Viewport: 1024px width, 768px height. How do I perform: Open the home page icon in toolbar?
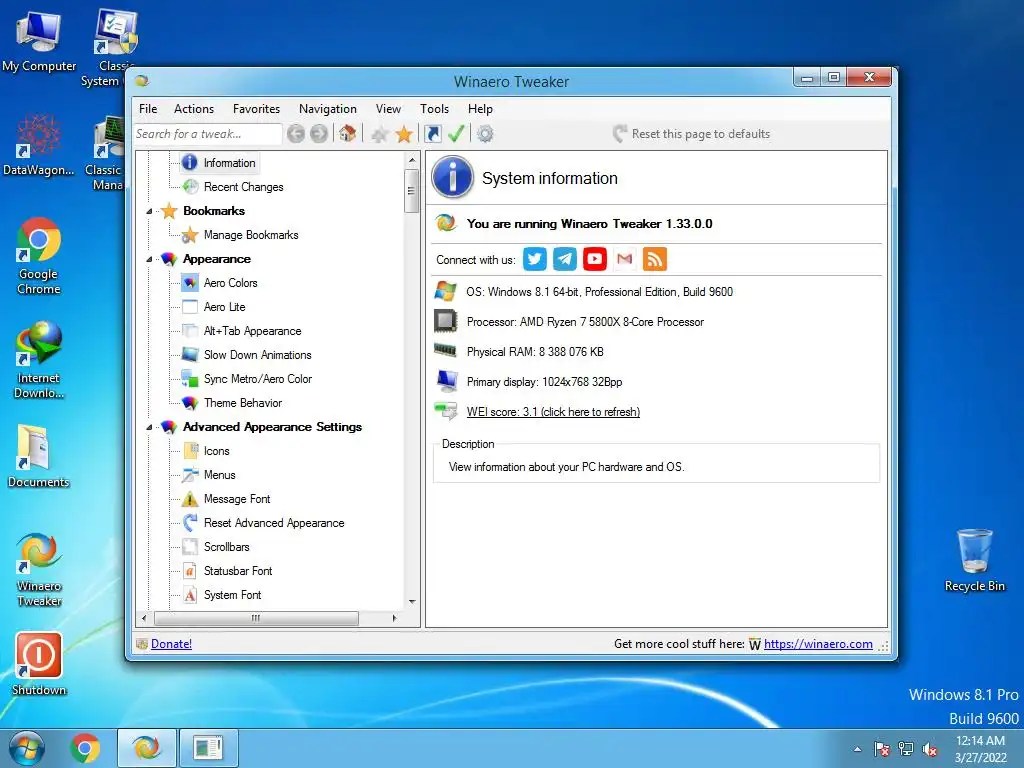pyautogui.click(x=347, y=134)
